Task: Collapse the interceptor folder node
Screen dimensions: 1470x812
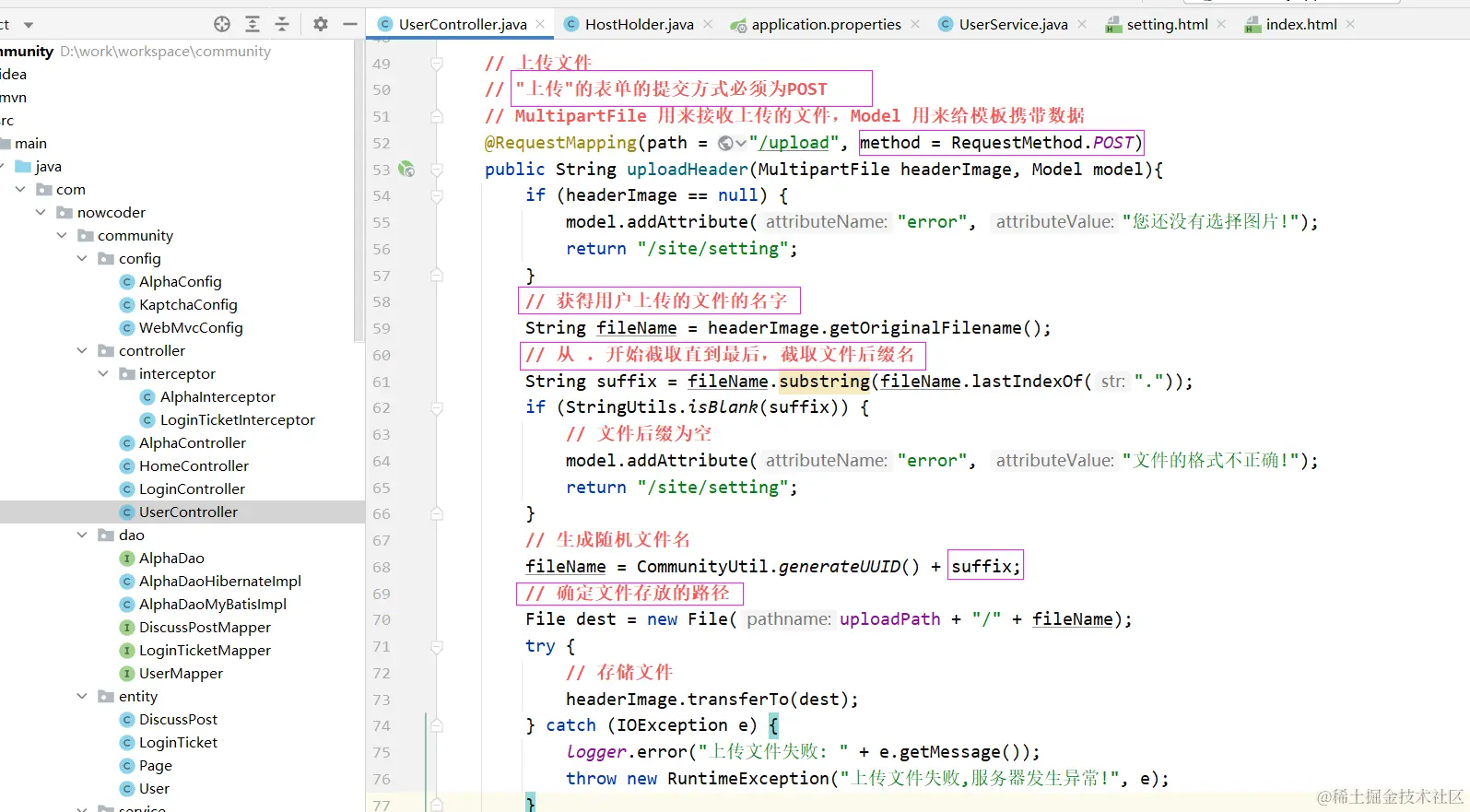Action: pos(103,373)
